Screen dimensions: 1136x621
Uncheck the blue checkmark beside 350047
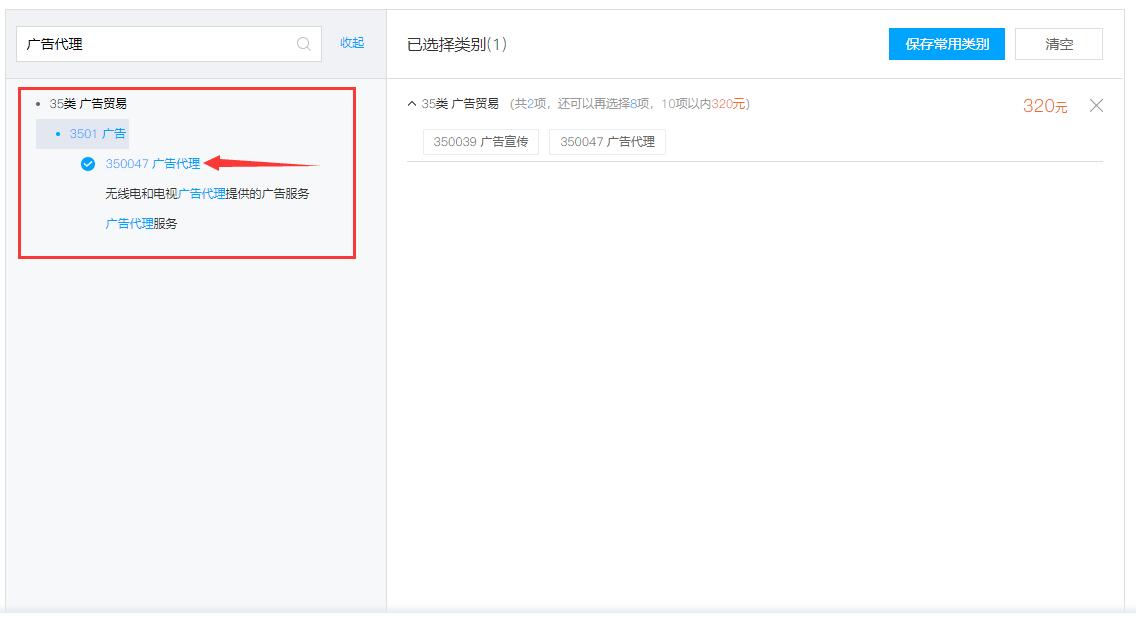[x=88, y=164]
